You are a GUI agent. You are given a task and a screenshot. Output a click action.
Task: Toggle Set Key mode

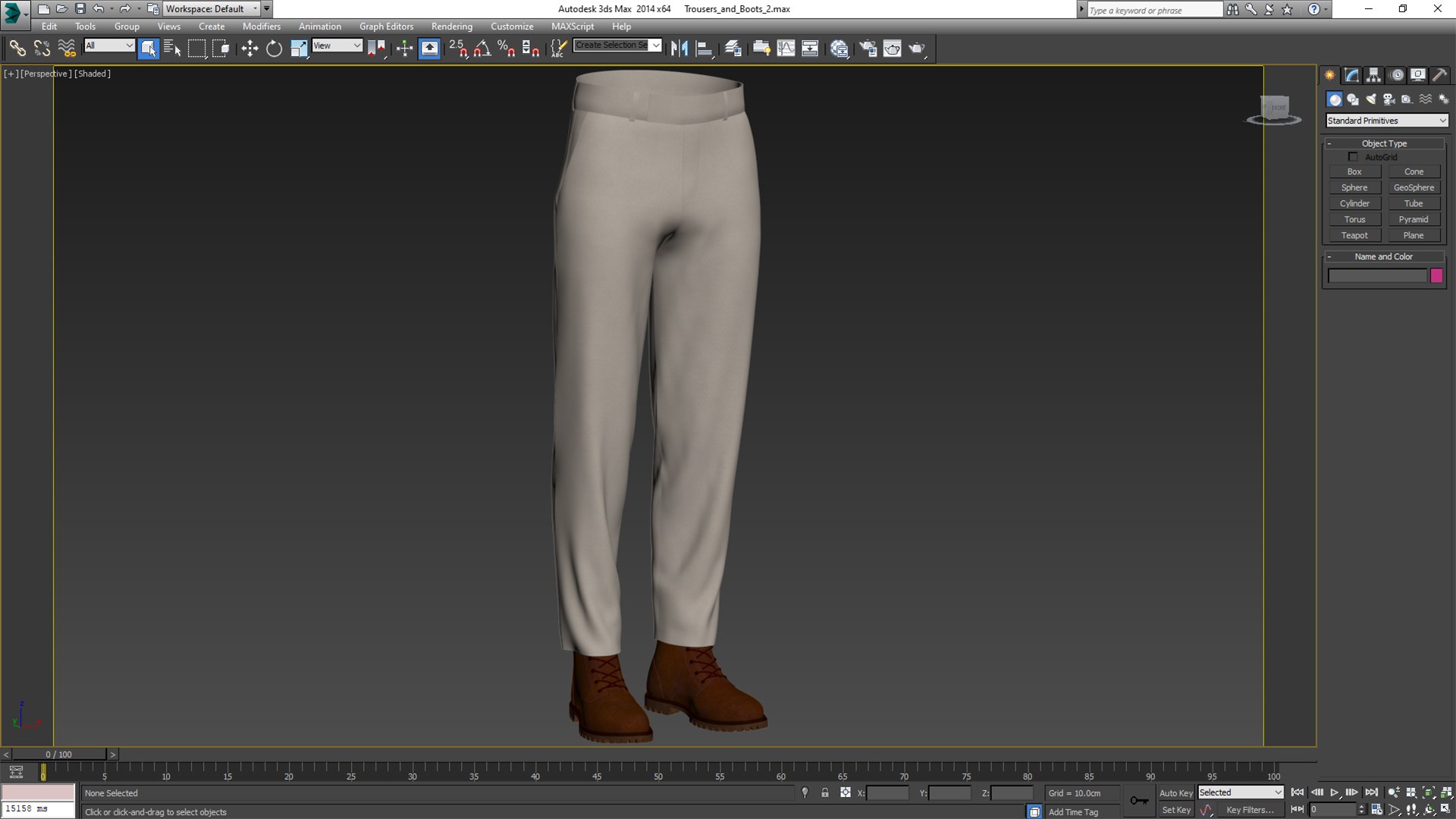click(1176, 810)
